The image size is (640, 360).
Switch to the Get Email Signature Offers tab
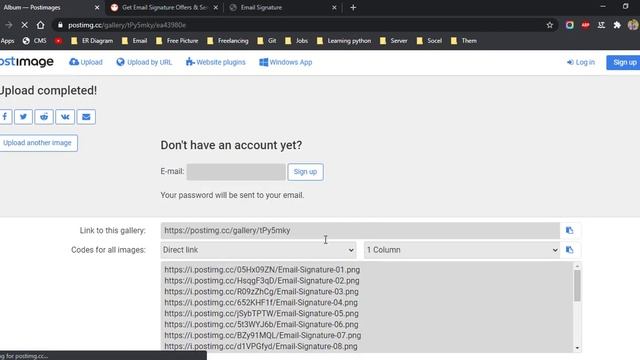point(164,7)
